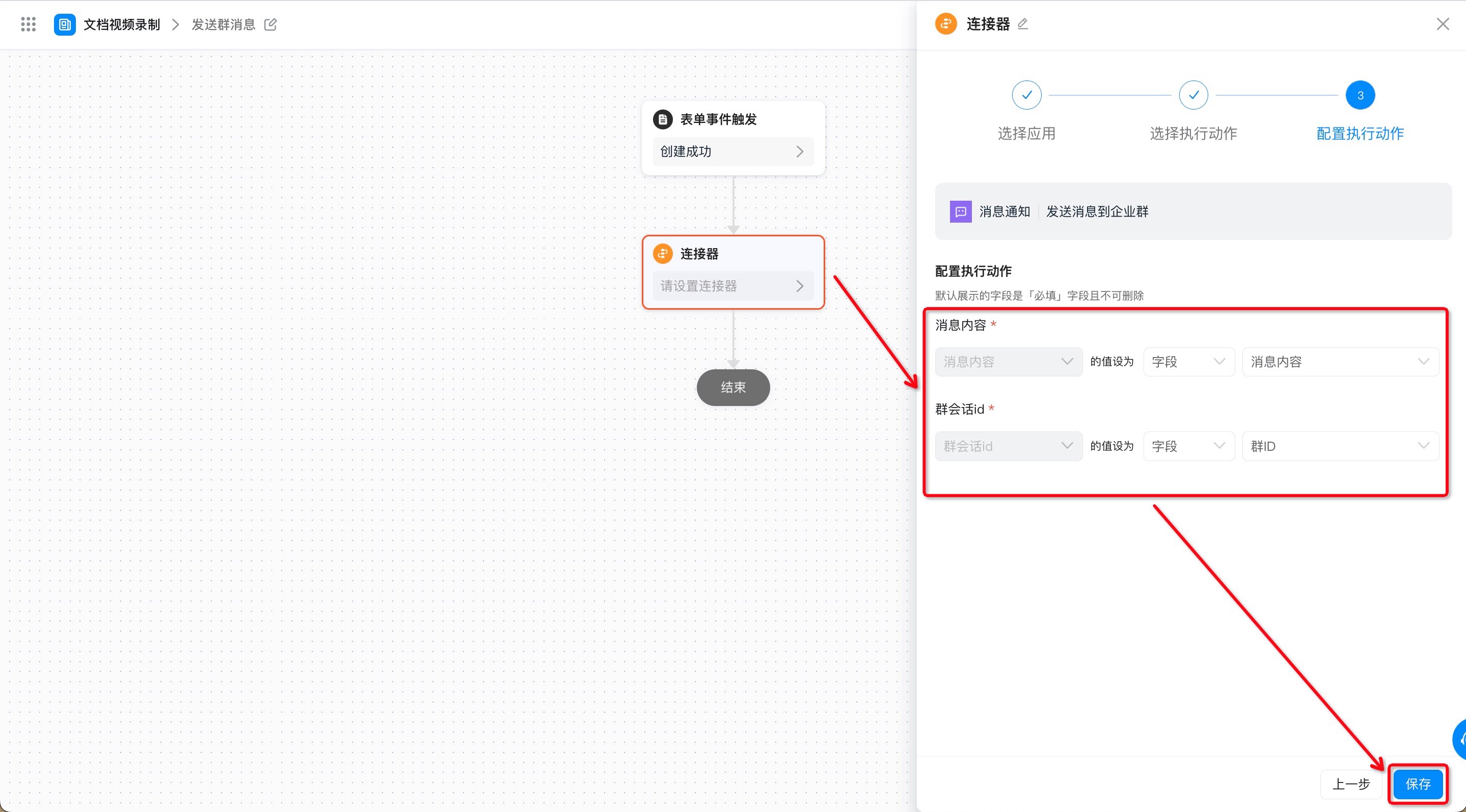Open 字段 type dropdown for 群会话id
1466x812 pixels.
point(1189,446)
